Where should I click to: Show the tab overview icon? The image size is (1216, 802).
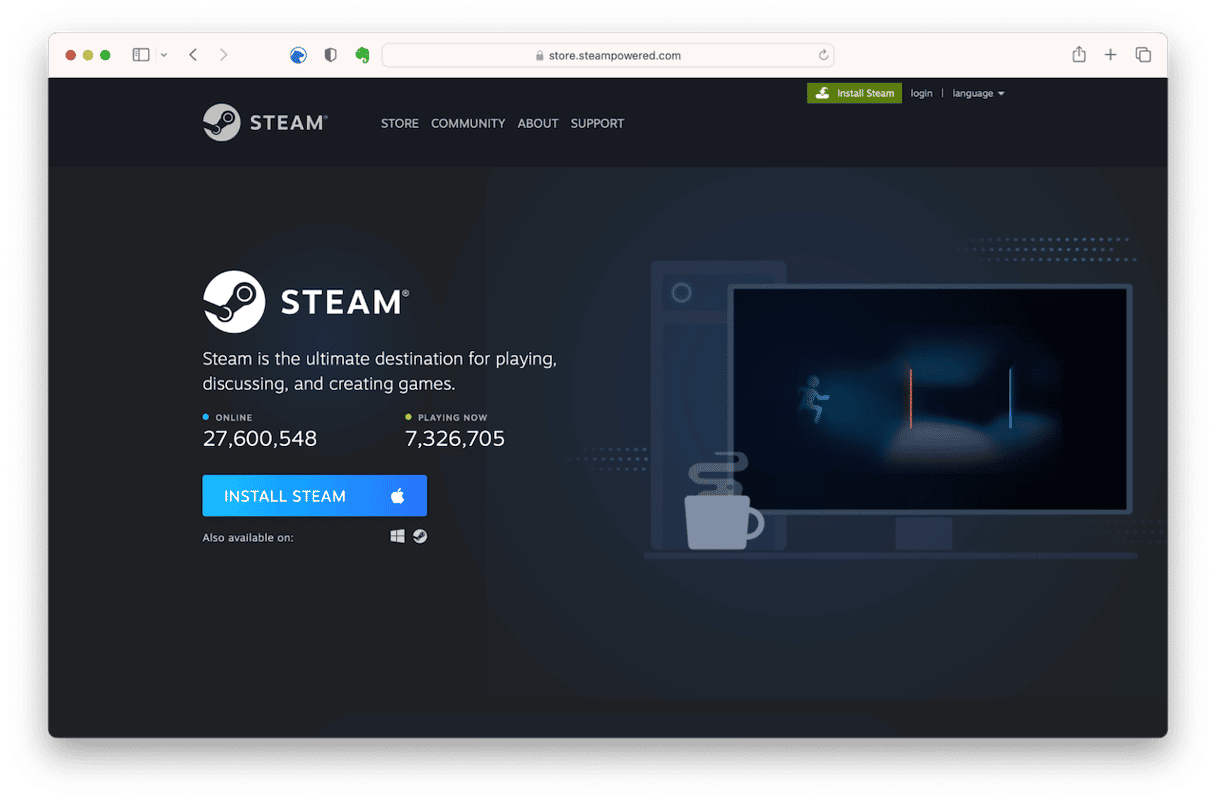click(x=1143, y=55)
